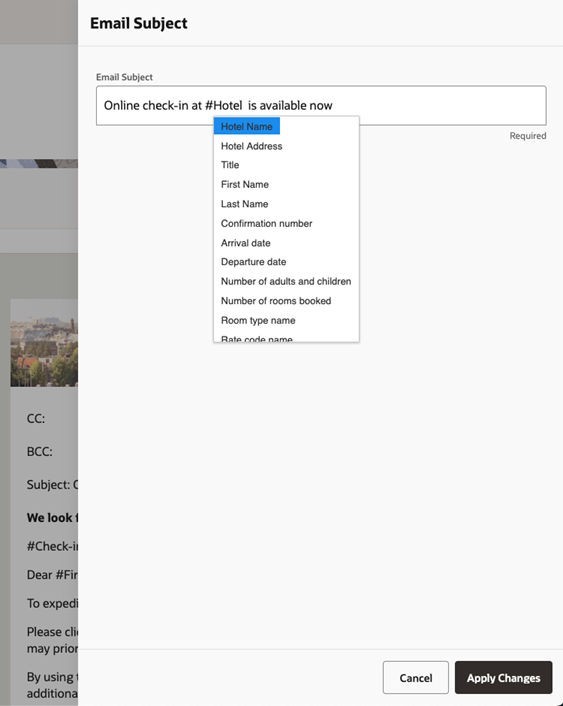The image size is (563, 706).
Task: Choose Last Name from the list
Action: (x=244, y=204)
